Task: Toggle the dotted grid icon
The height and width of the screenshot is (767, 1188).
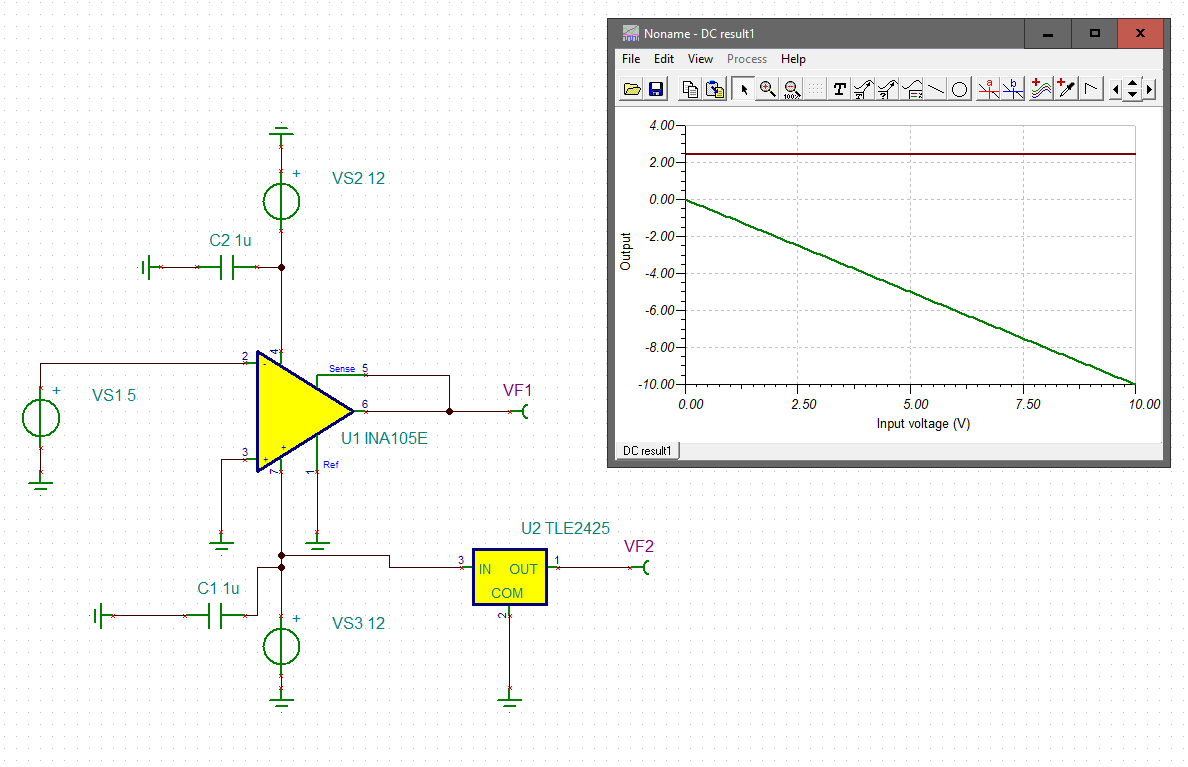Action: click(815, 89)
